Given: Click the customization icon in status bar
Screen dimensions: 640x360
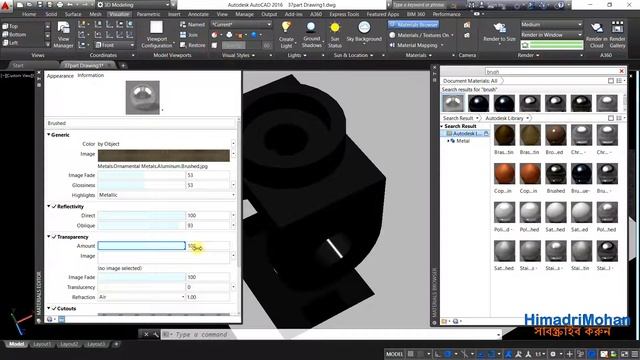Looking at the screenshot, I should 634,354.
